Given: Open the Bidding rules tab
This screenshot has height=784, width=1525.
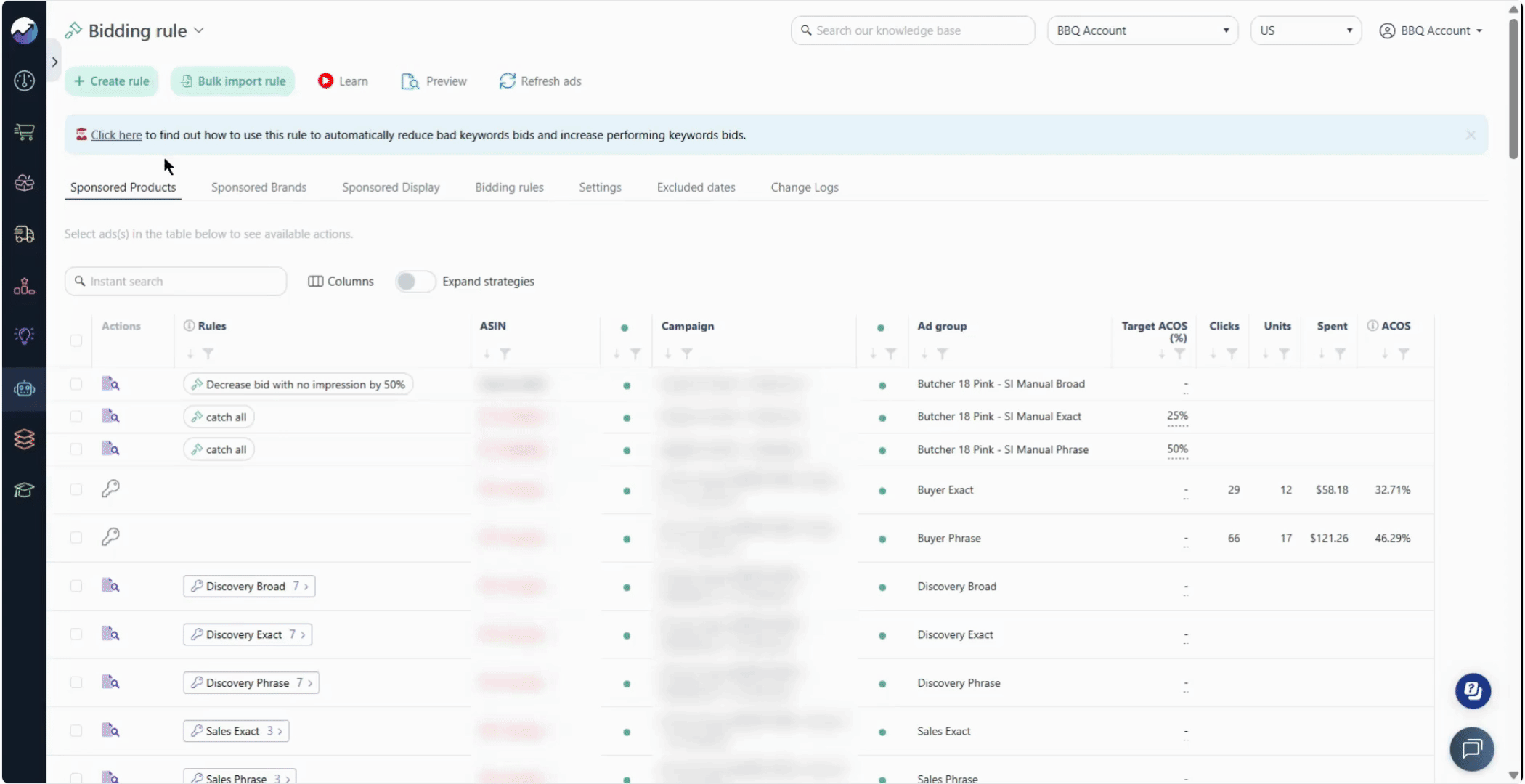Looking at the screenshot, I should point(509,187).
